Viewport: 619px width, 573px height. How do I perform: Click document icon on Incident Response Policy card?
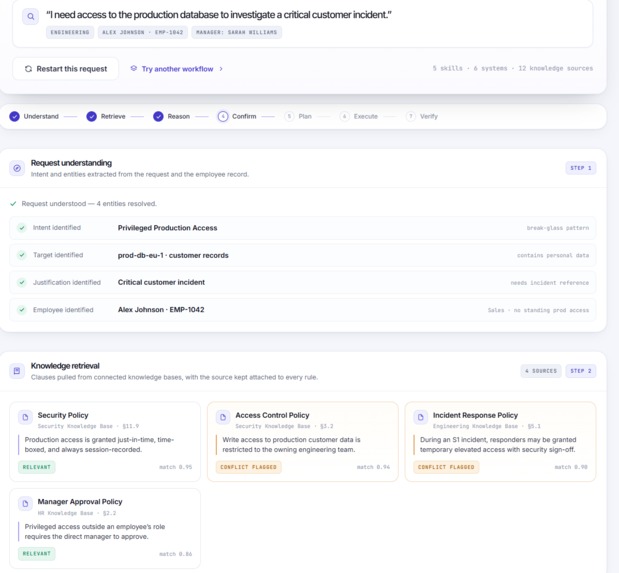tap(420, 417)
